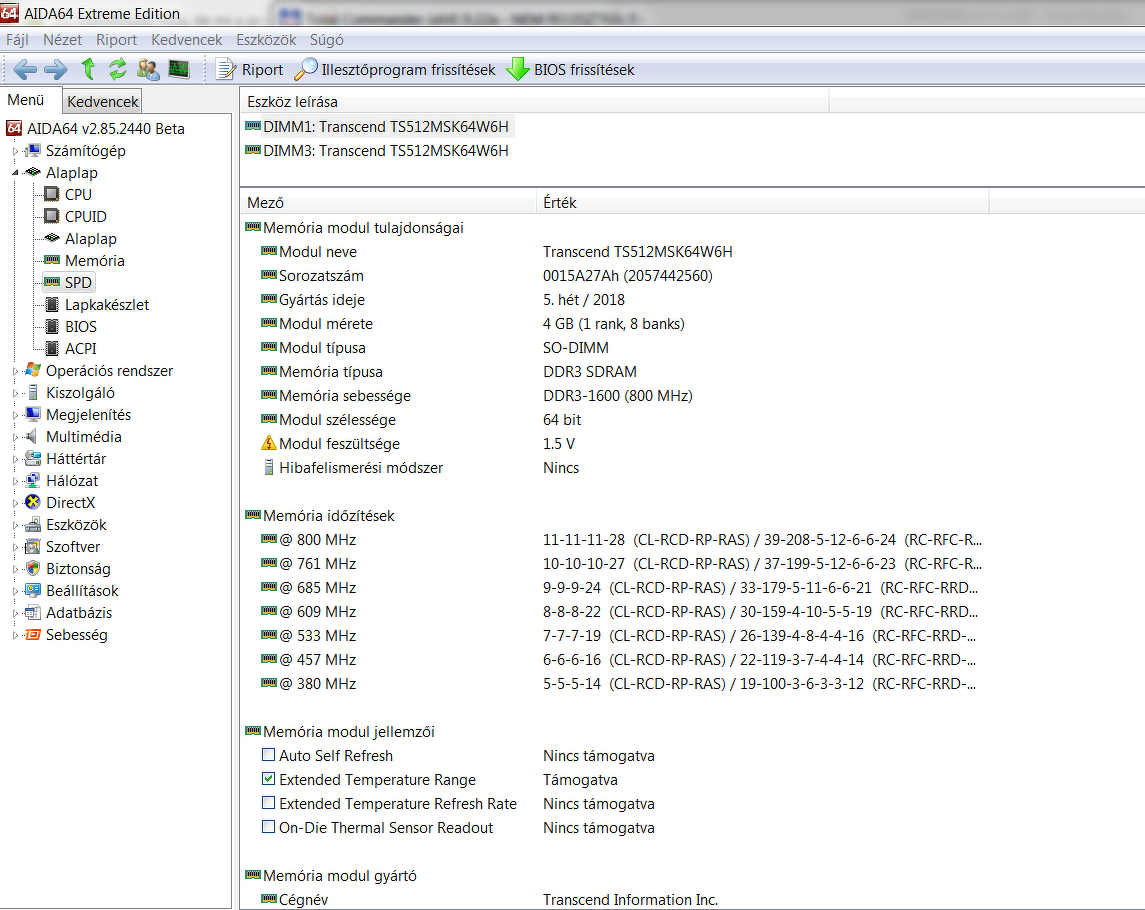Open the Nézet menu
The image size is (1145, 910).
[x=62, y=40]
